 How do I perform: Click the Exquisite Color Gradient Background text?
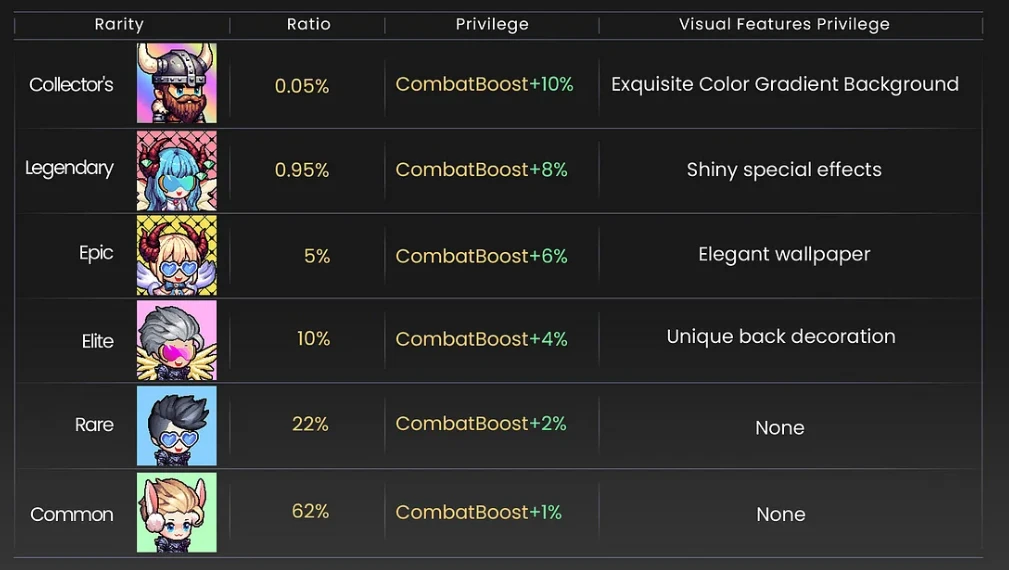point(784,84)
